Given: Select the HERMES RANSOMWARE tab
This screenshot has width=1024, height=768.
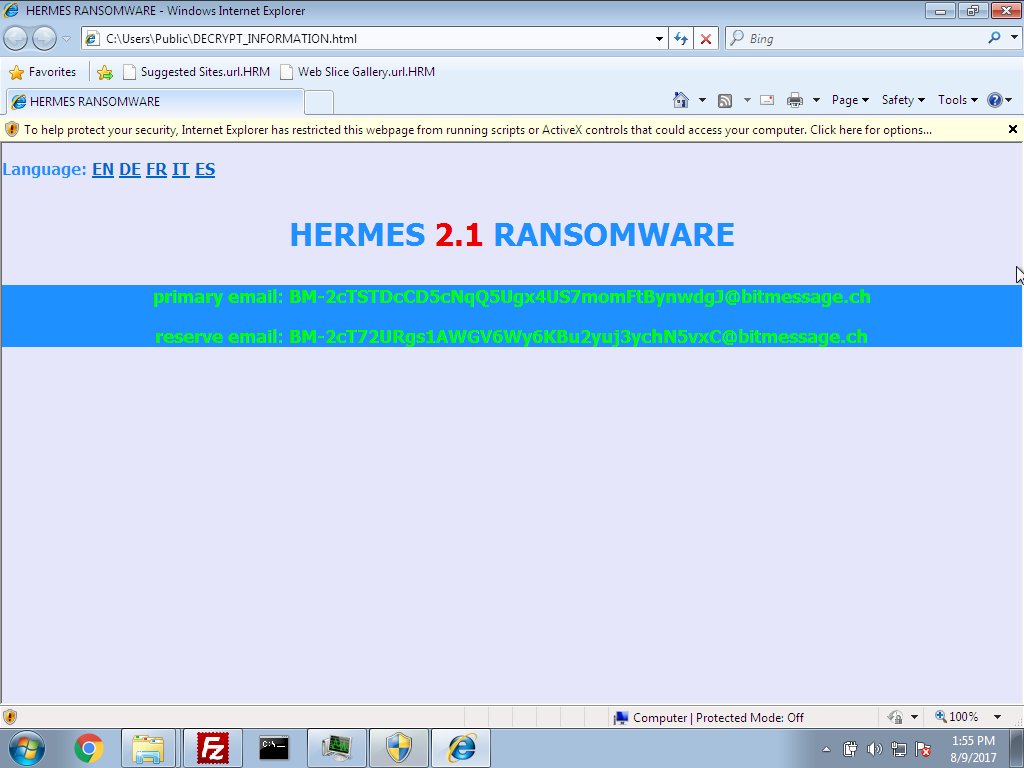Looking at the screenshot, I should [155, 101].
